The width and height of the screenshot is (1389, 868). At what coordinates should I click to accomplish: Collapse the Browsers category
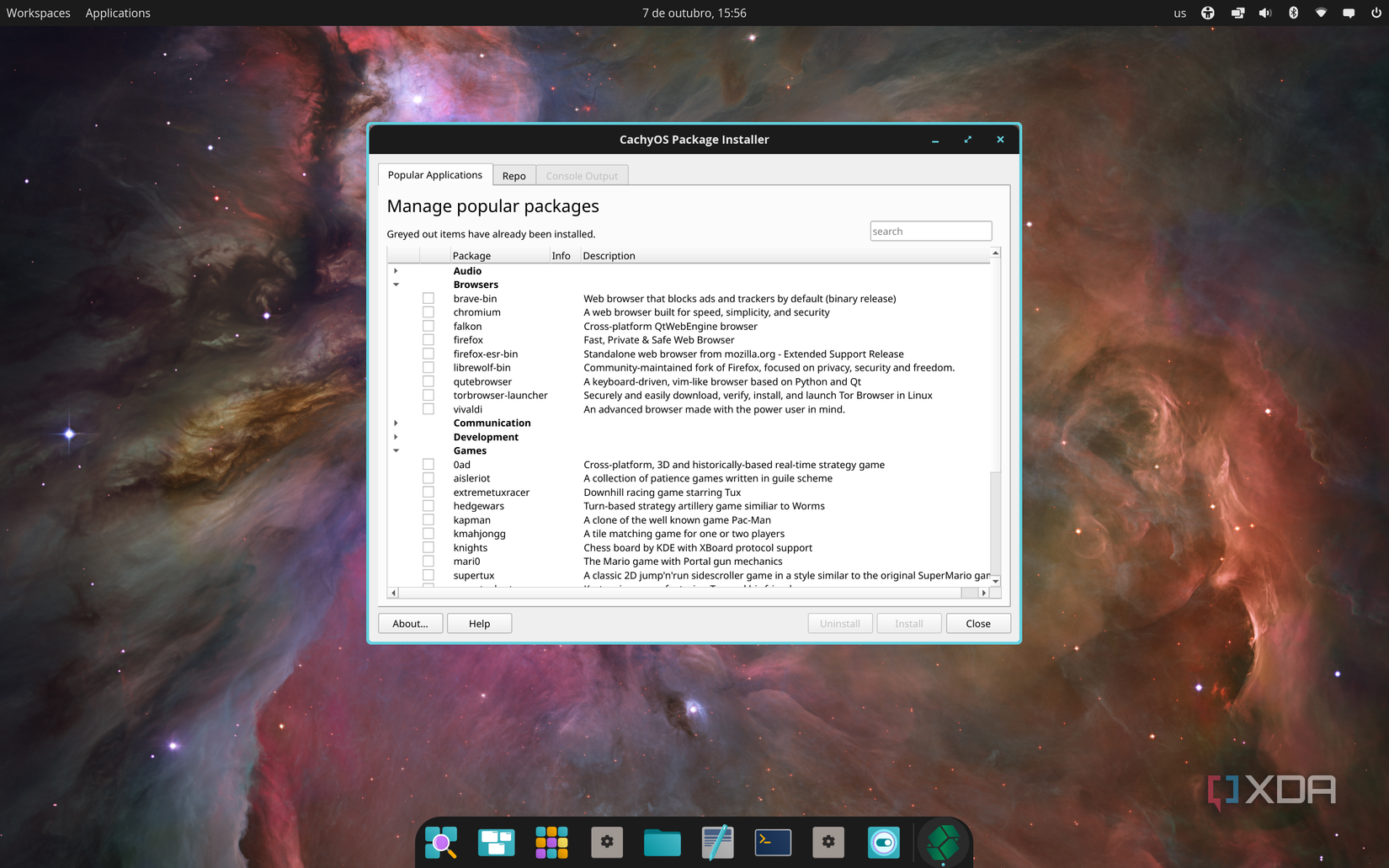pos(396,284)
